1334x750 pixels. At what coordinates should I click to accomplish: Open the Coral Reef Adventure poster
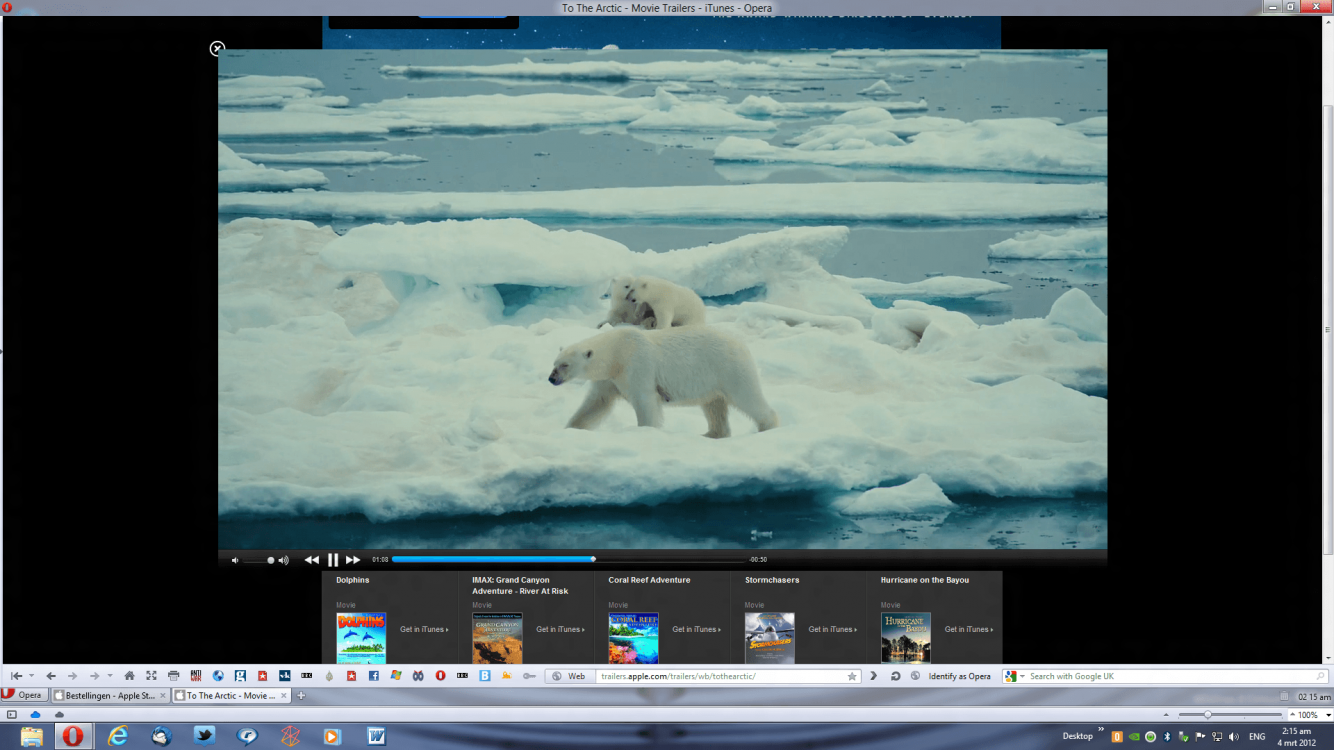pyautogui.click(x=634, y=638)
